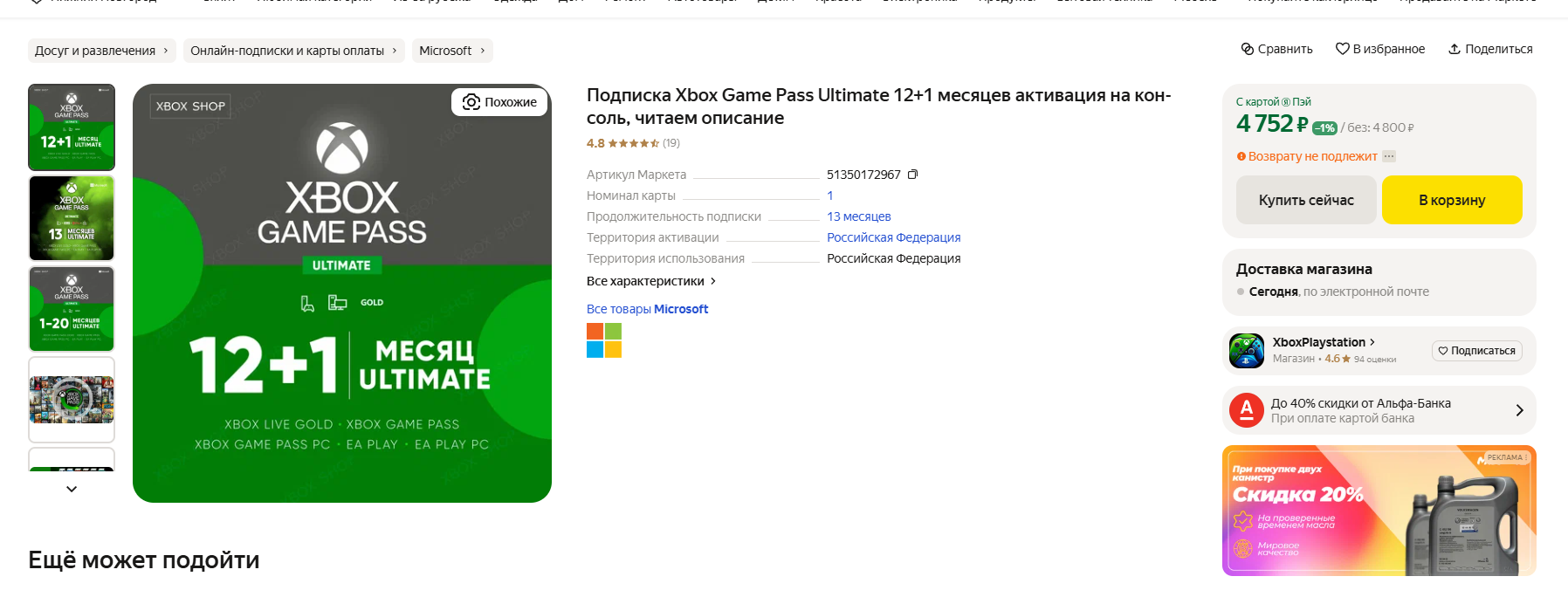Image resolution: width=1568 pixels, height=597 pixels.
Task: Click the -1% discount badge
Action: click(x=1324, y=128)
